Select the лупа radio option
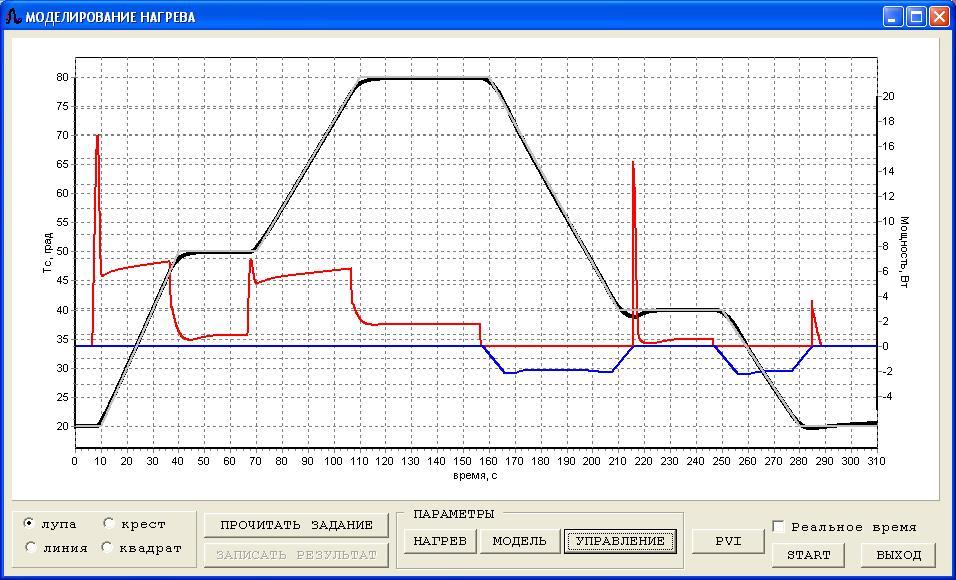This screenshot has width=956, height=580. pos(30,523)
